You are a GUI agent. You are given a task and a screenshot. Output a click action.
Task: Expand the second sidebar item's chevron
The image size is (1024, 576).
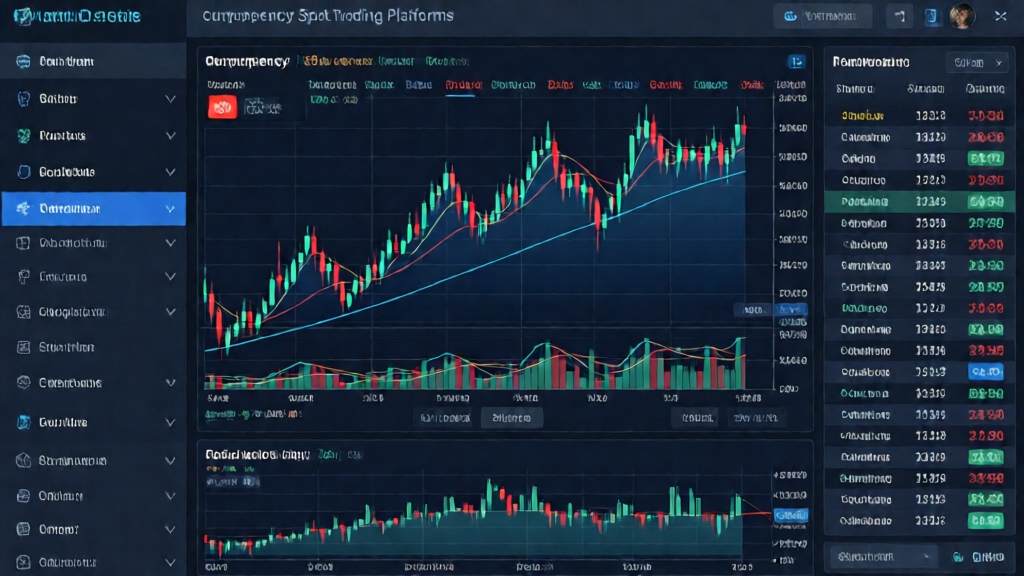(170, 99)
